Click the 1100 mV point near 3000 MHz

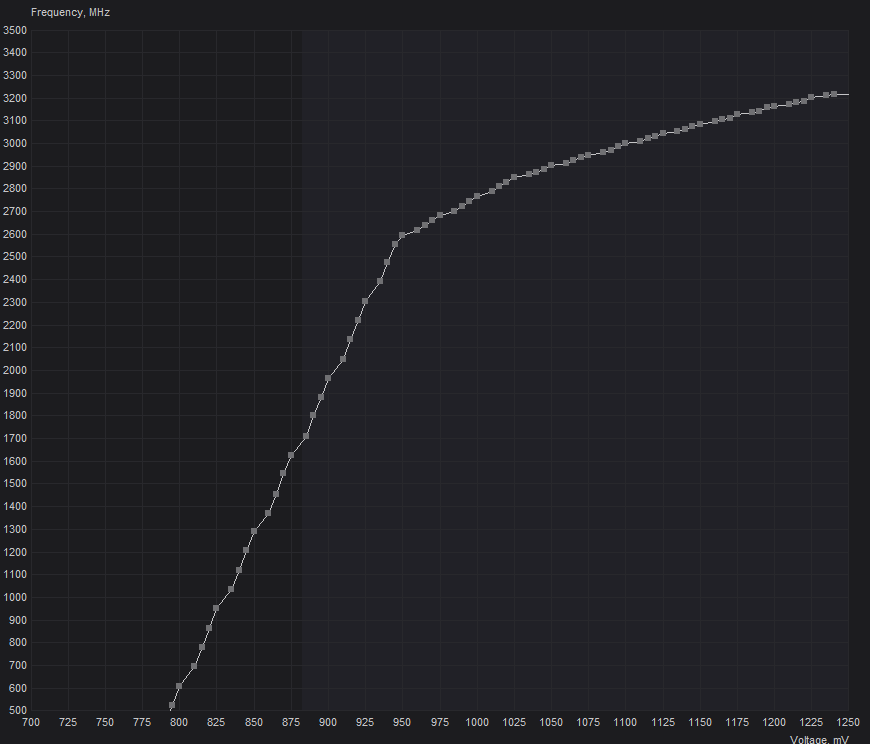[625, 143]
